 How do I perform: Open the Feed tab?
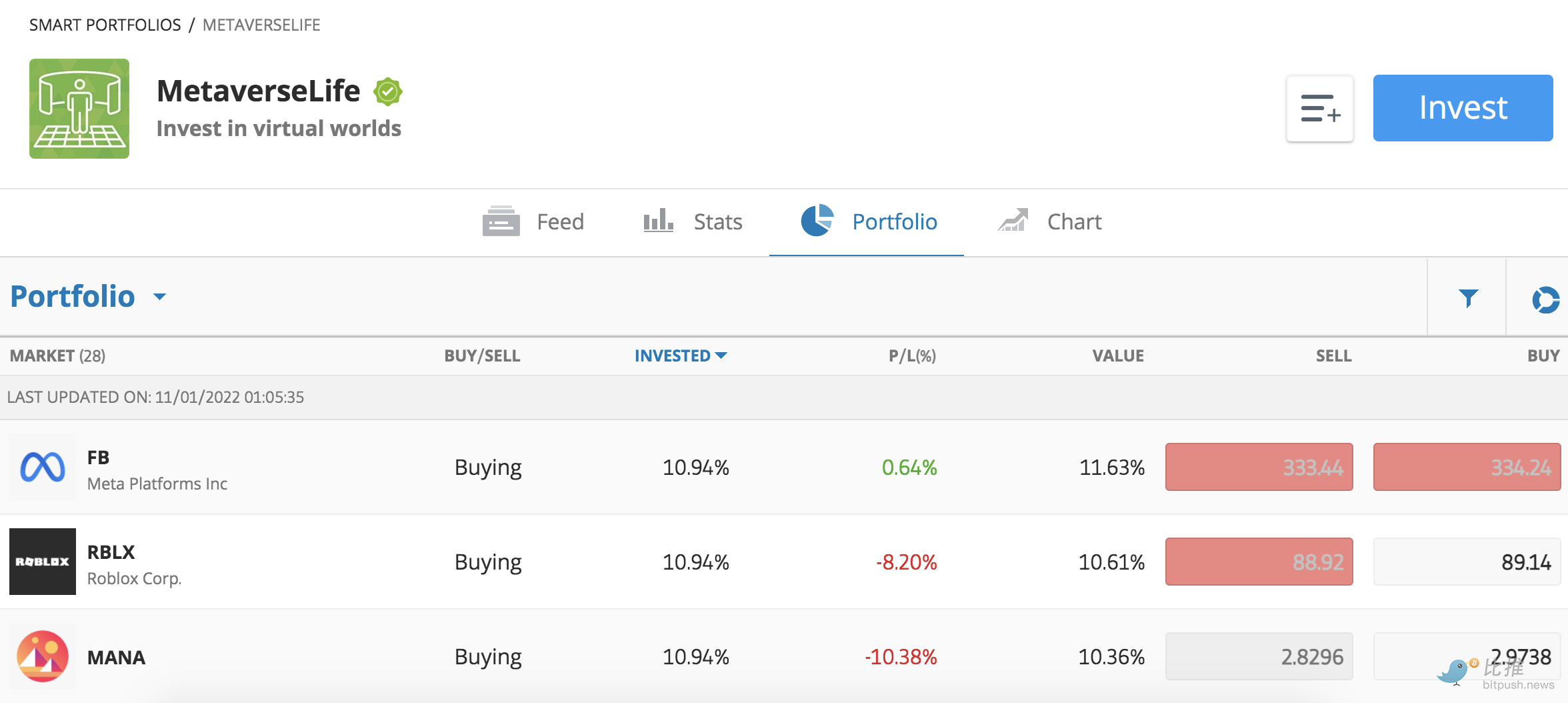pyautogui.click(x=533, y=222)
